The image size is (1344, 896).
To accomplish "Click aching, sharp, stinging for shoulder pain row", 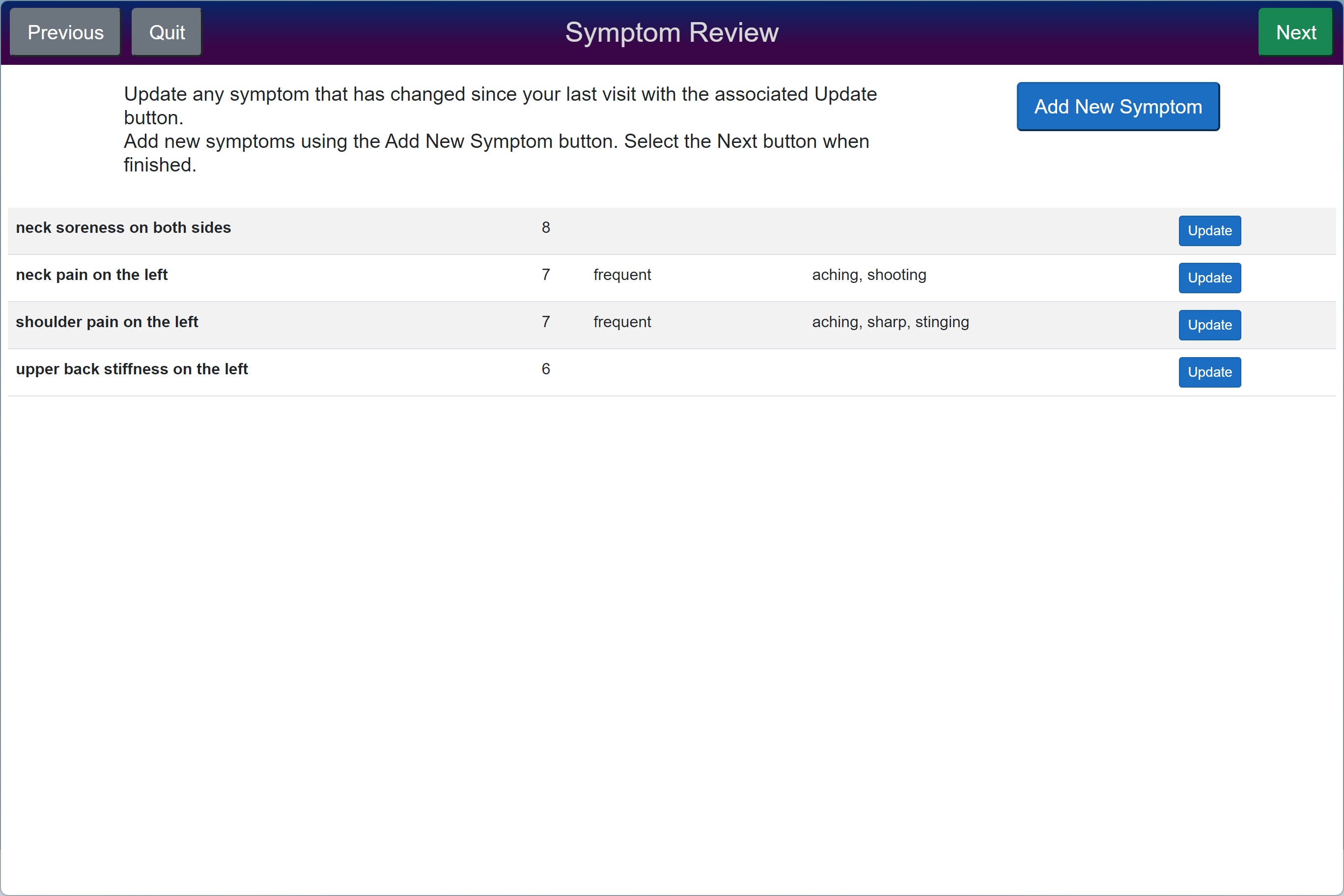I will coord(890,322).
